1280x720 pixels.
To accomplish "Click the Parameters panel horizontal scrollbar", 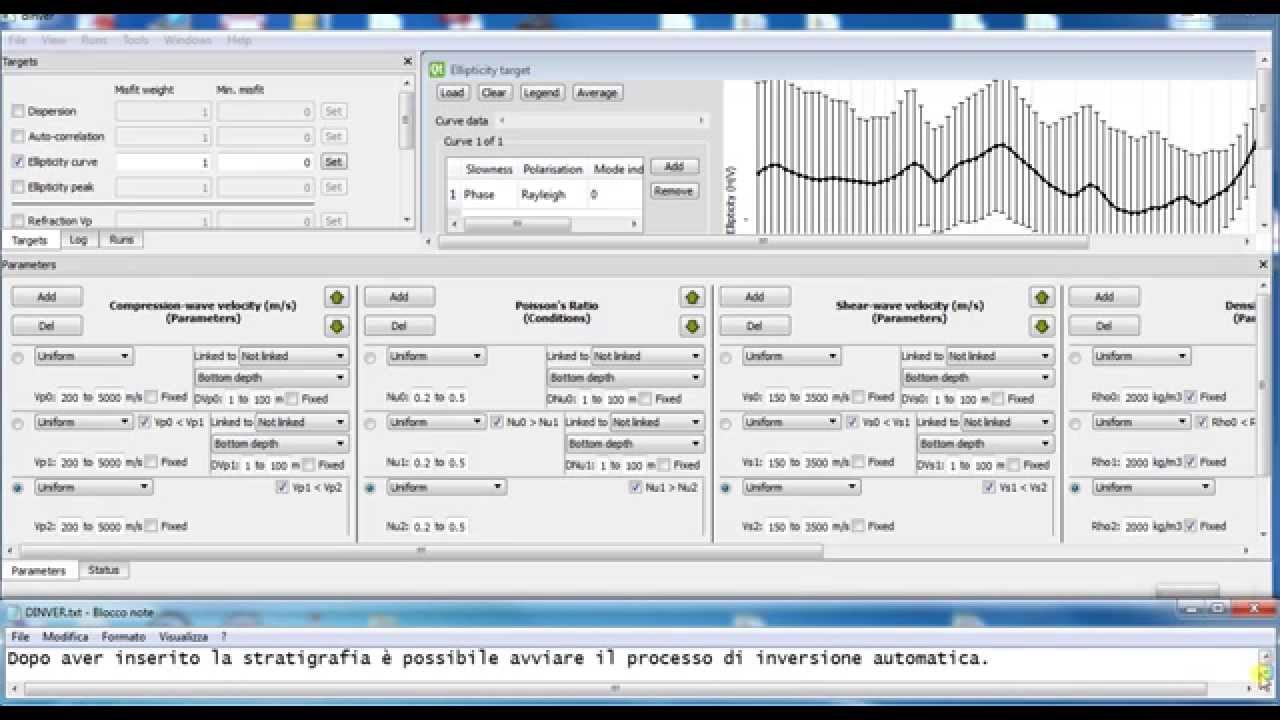I will [420, 550].
